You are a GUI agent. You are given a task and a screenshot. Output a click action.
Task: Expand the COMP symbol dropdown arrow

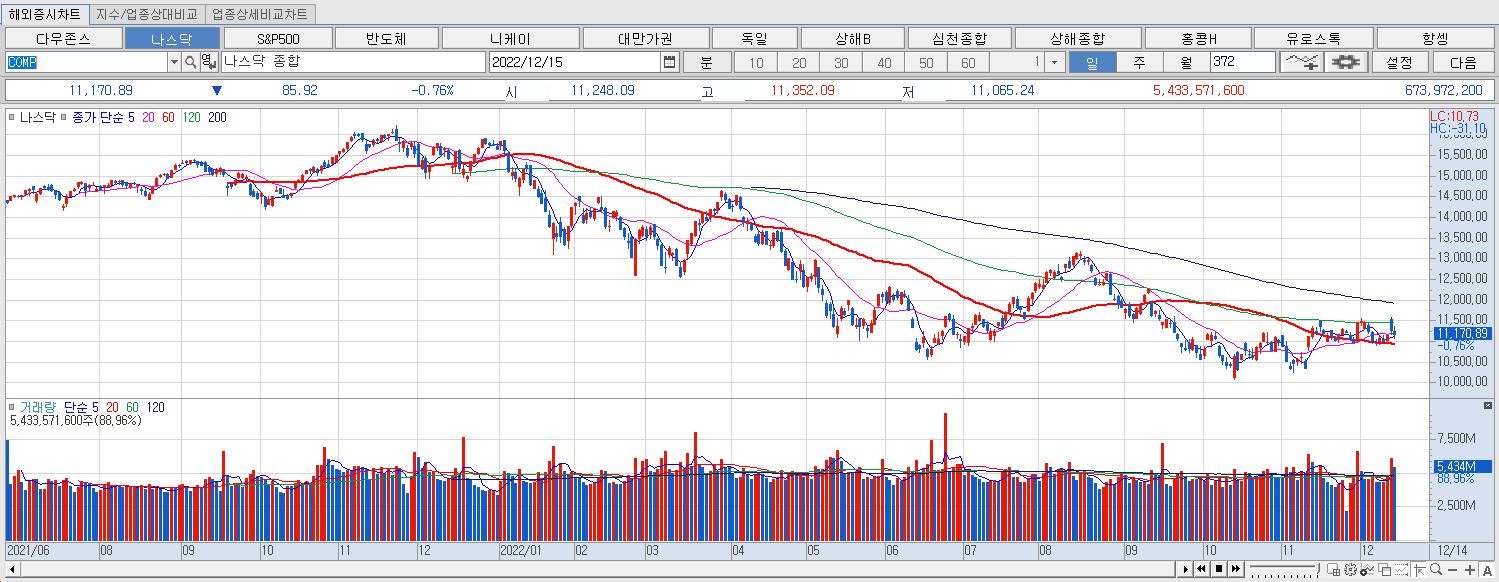click(x=174, y=62)
